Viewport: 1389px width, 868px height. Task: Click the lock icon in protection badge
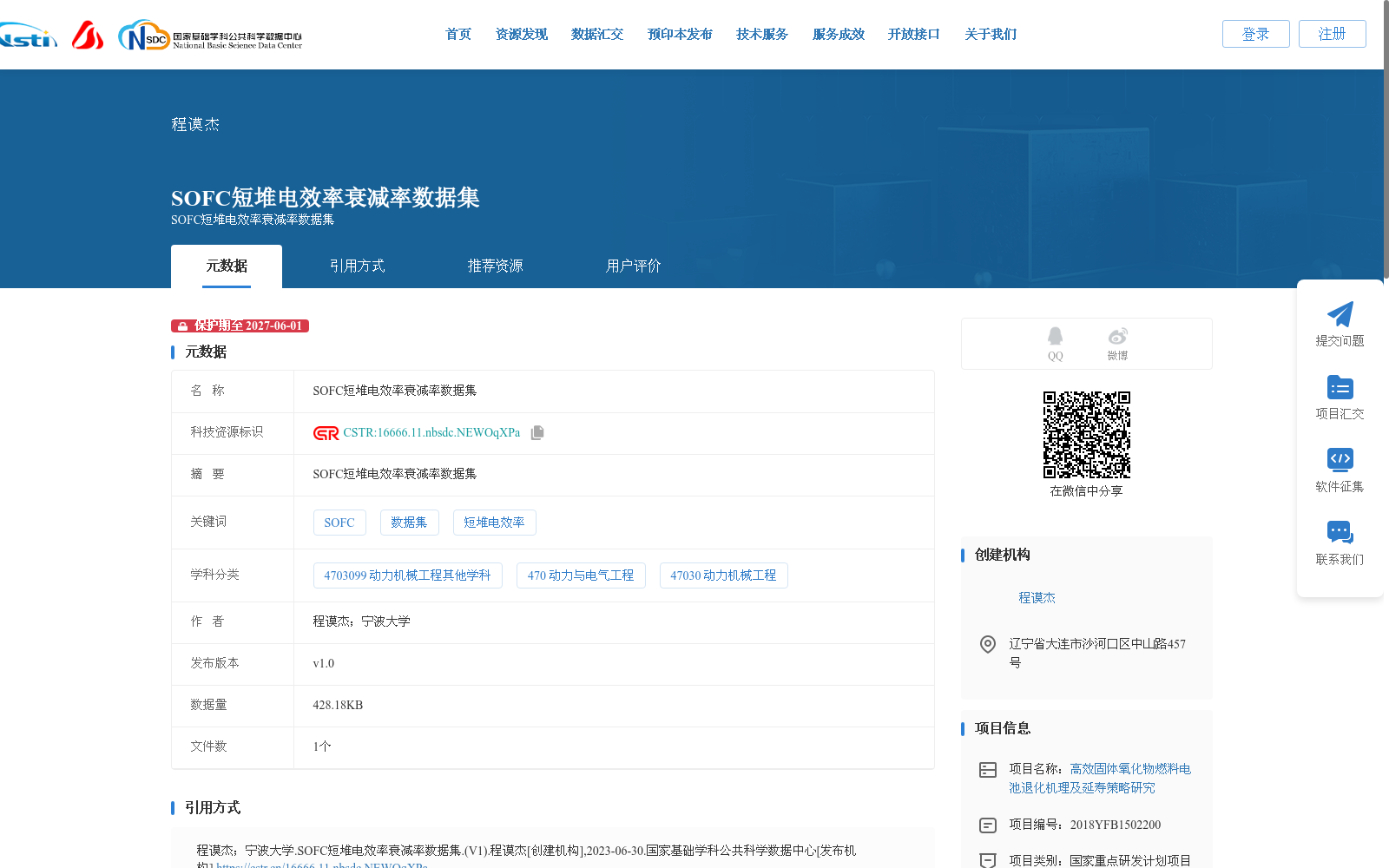coord(182,326)
